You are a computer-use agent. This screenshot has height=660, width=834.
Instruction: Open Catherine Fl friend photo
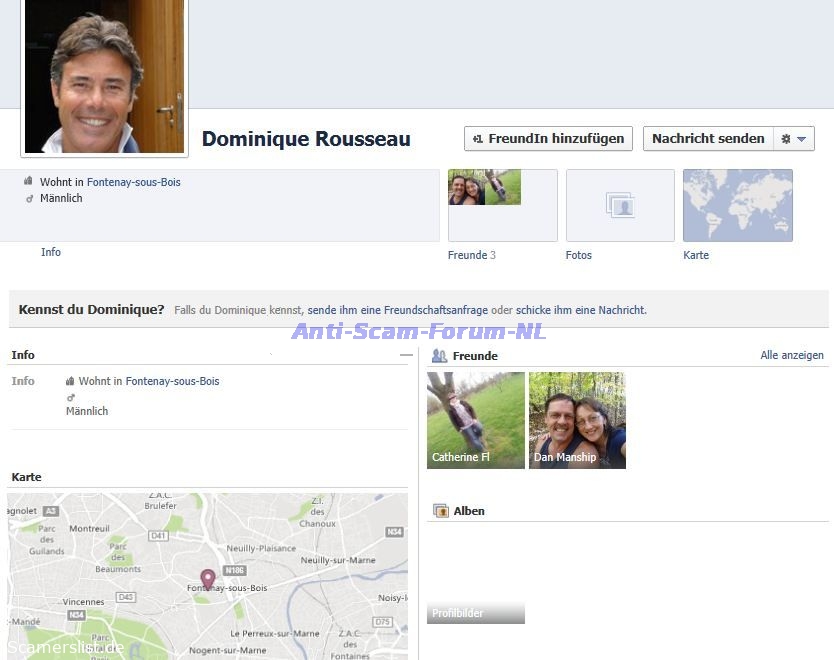coord(475,420)
